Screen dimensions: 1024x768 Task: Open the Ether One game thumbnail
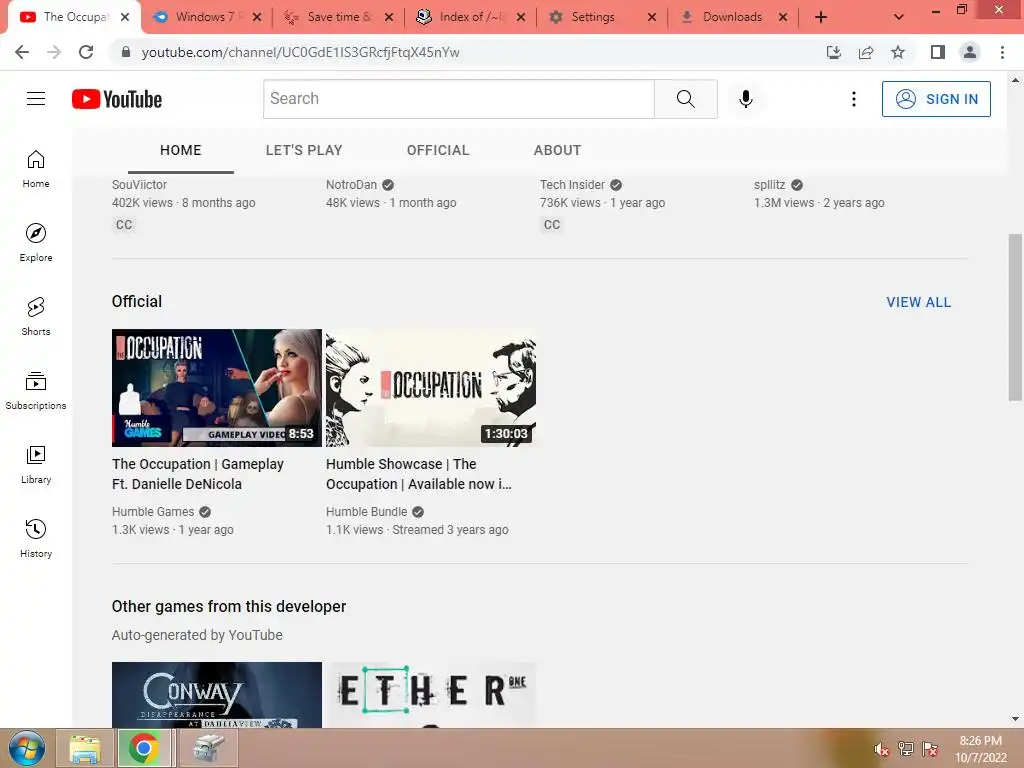click(431, 695)
